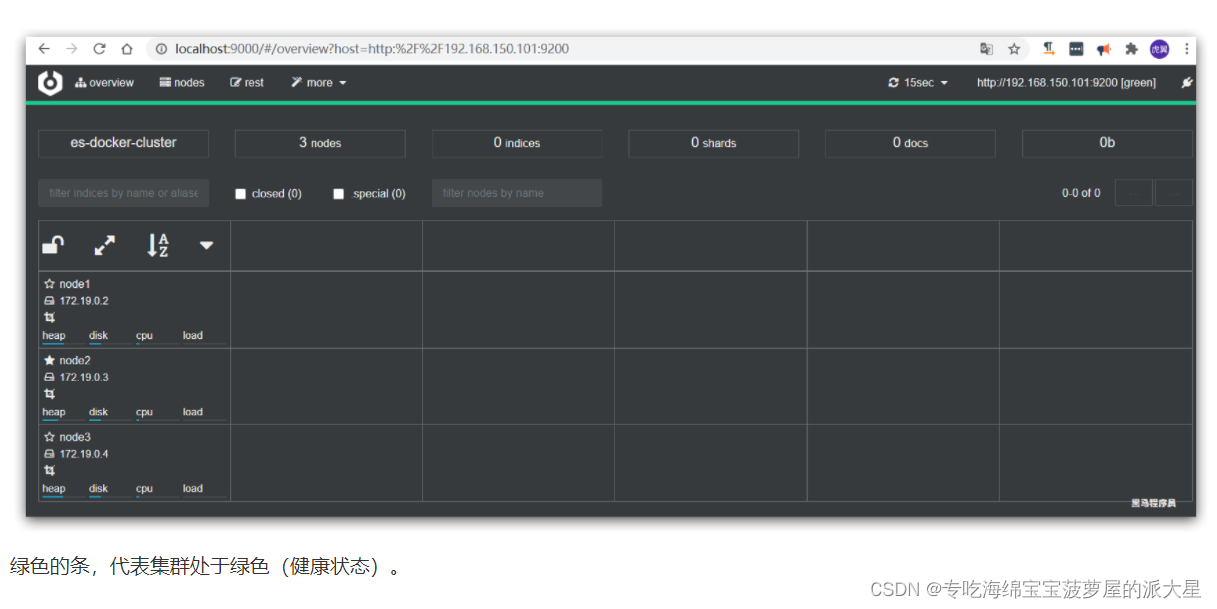This screenshot has width=1217, height=609.
Task: Toggle the unlock padlock icon
Action: (x=53, y=245)
